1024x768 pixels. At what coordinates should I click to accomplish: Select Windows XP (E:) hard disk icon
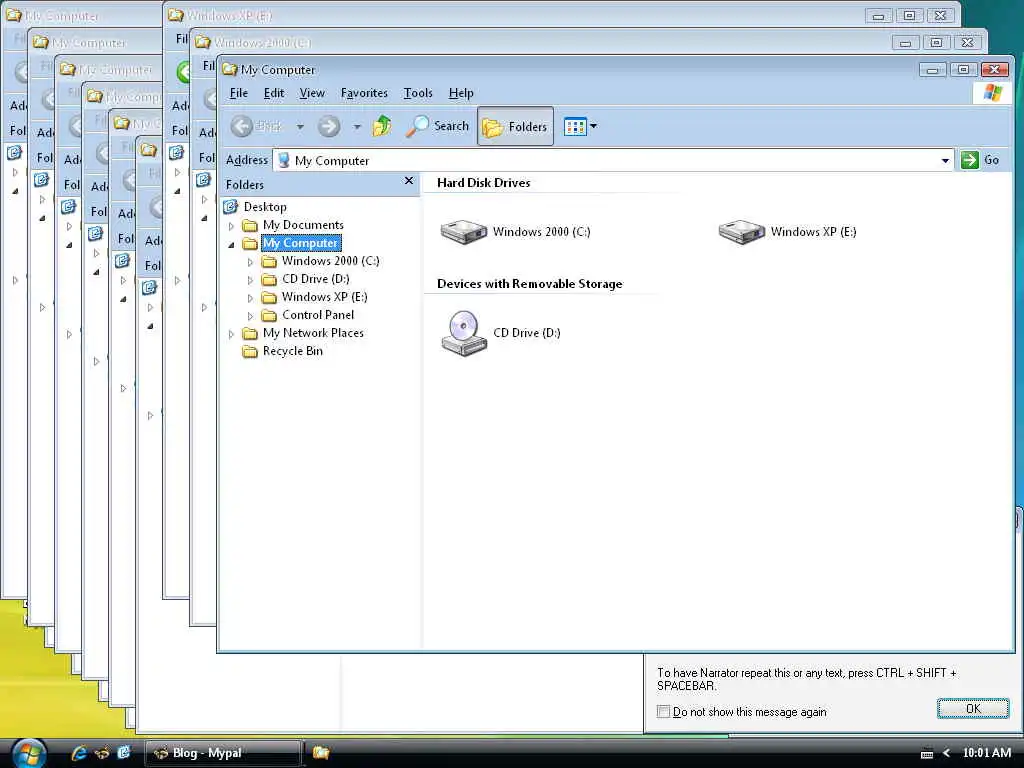tap(741, 232)
